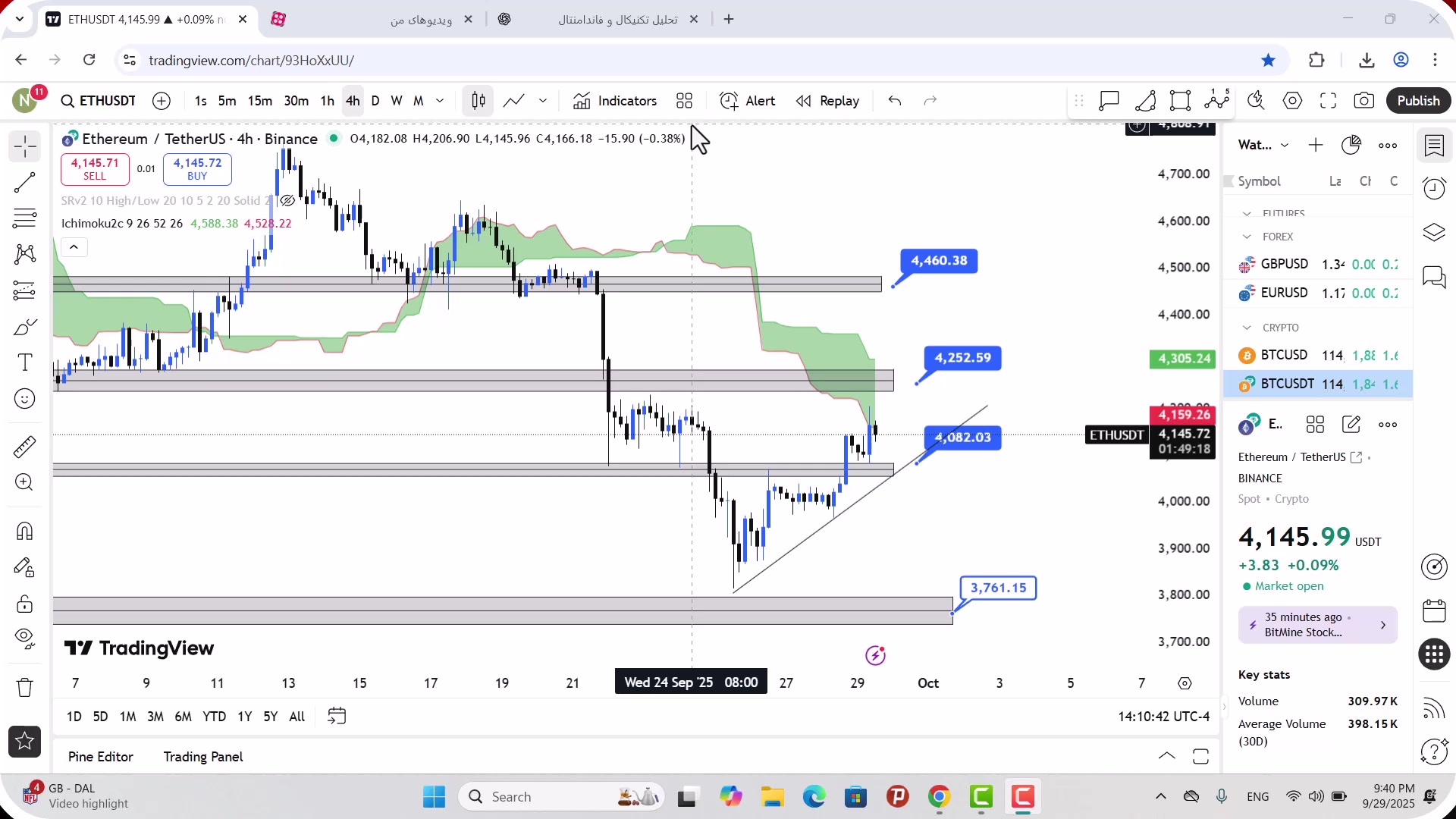Select the trend line drawing tool
Screen dimensions: 1456x819
(25, 182)
